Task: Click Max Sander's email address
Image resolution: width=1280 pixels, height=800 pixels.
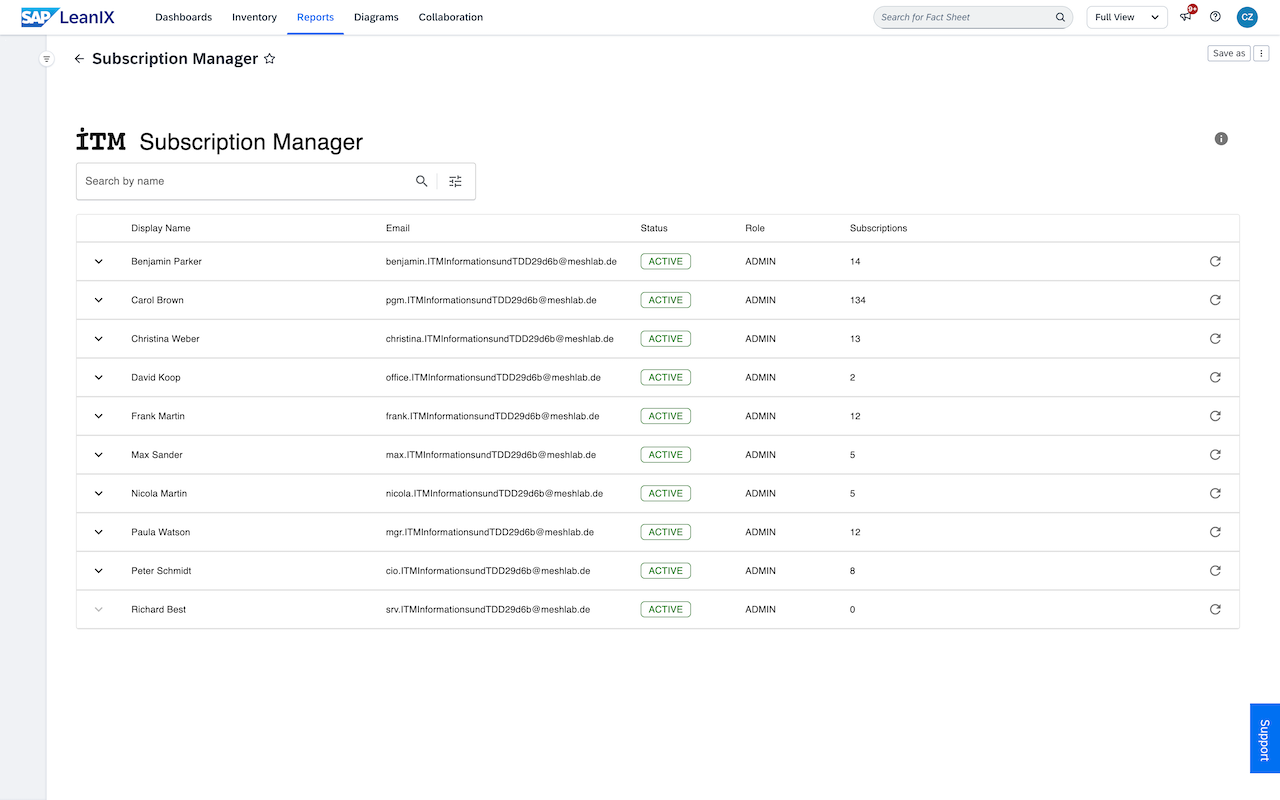Action: [491, 455]
